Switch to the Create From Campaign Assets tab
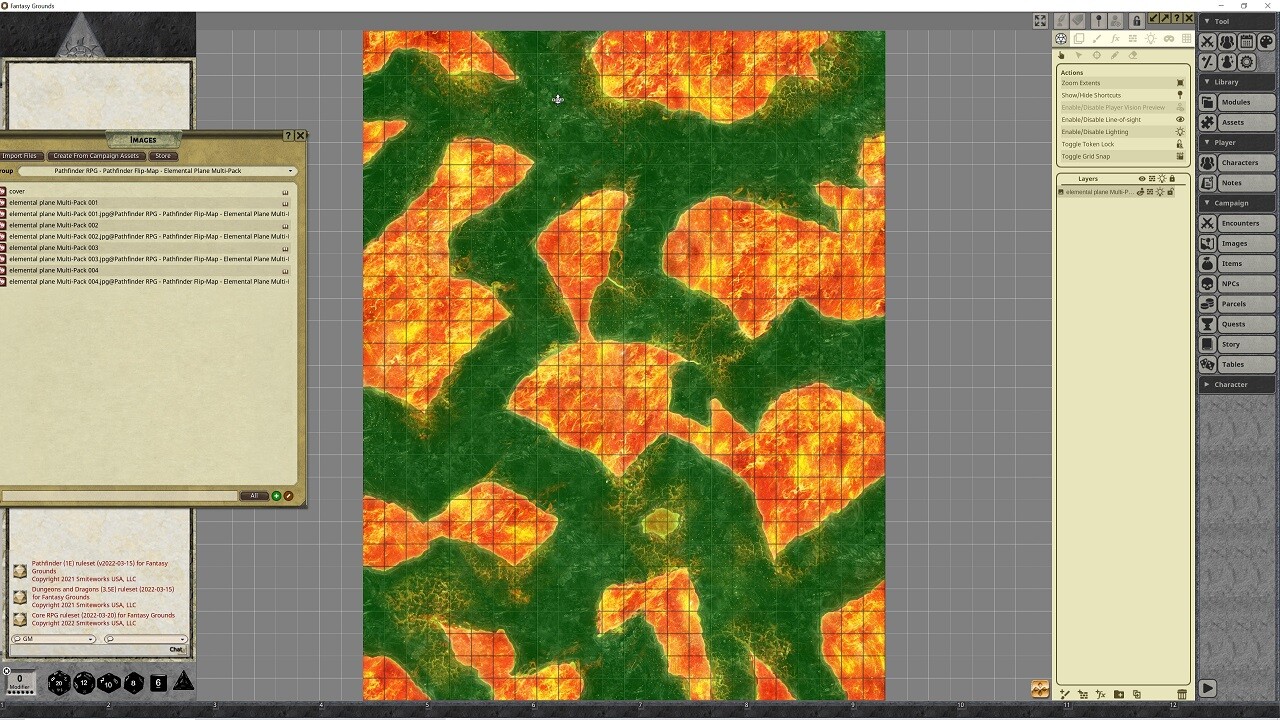This screenshot has height=720, width=1280. tap(95, 156)
